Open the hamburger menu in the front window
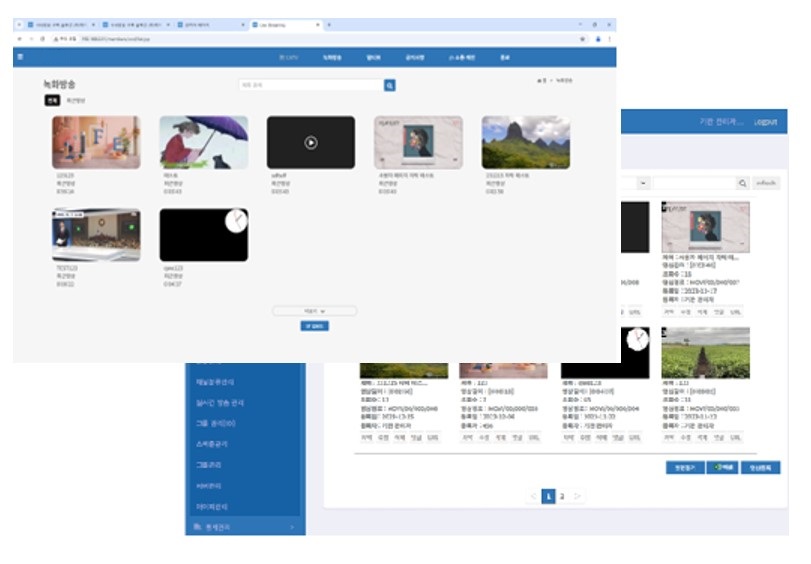Screen dimensions: 811x564 pos(20,57)
